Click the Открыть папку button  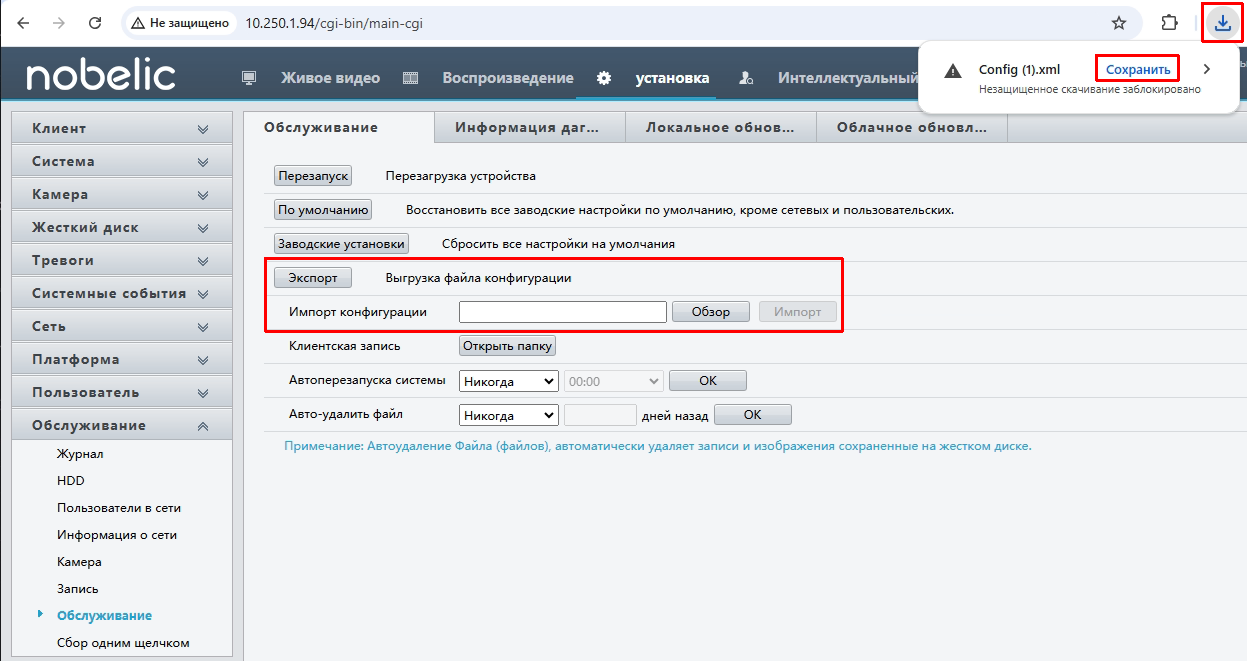coord(507,346)
